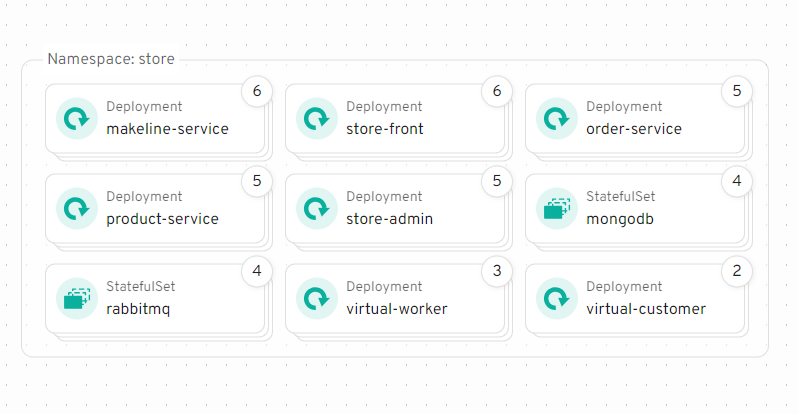Select the makeline-service name text
Viewport: 798px width, 414px height.
pyautogui.click(x=167, y=129)
